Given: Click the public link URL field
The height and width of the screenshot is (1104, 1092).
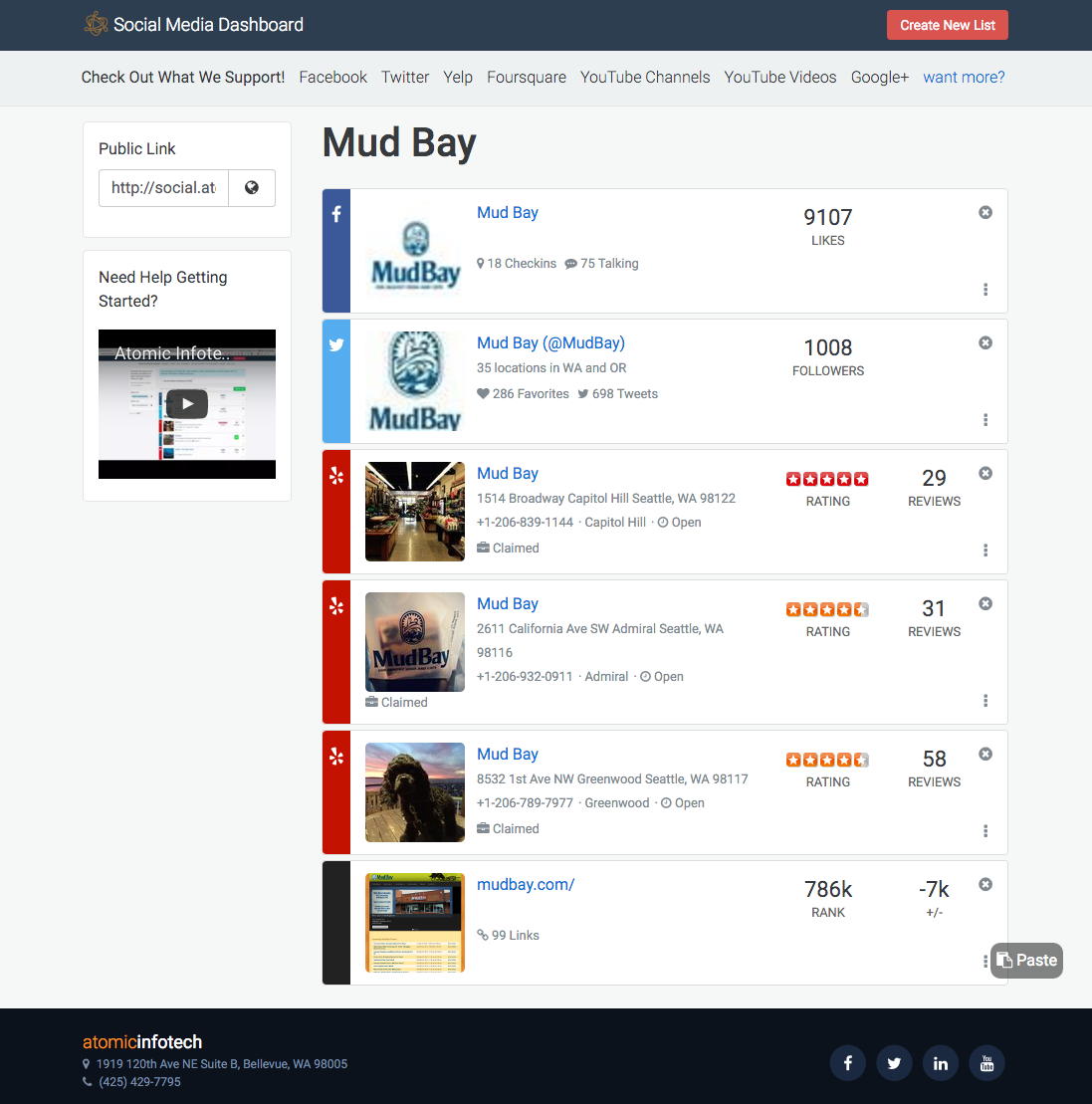Looking at the screenshot, I should pos(163,188).
